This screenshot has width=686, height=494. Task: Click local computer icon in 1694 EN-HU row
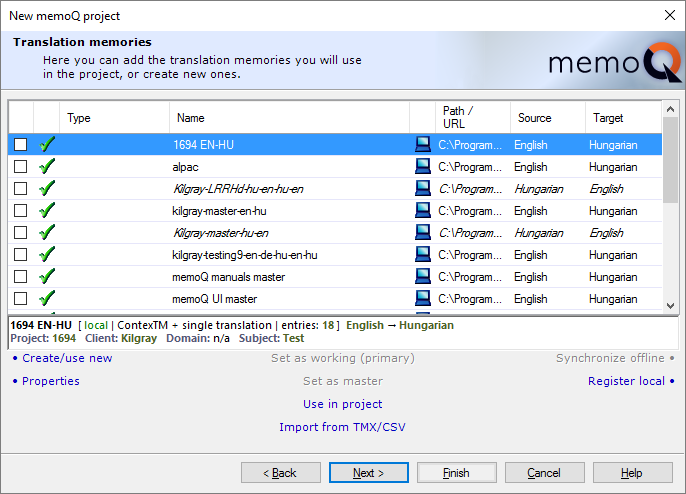click(423, 144)
